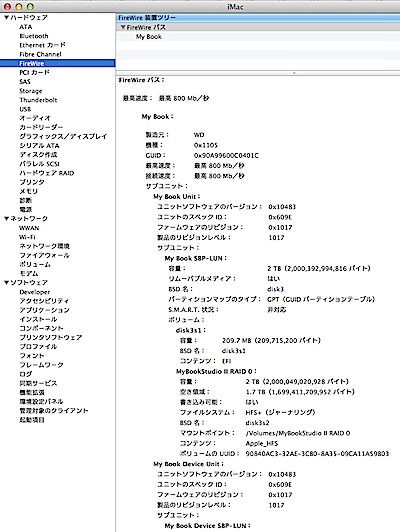Screen dimensions: 400x532
Task: Open Thunderbolt hardware info
Action: click(x=38, y=100)
